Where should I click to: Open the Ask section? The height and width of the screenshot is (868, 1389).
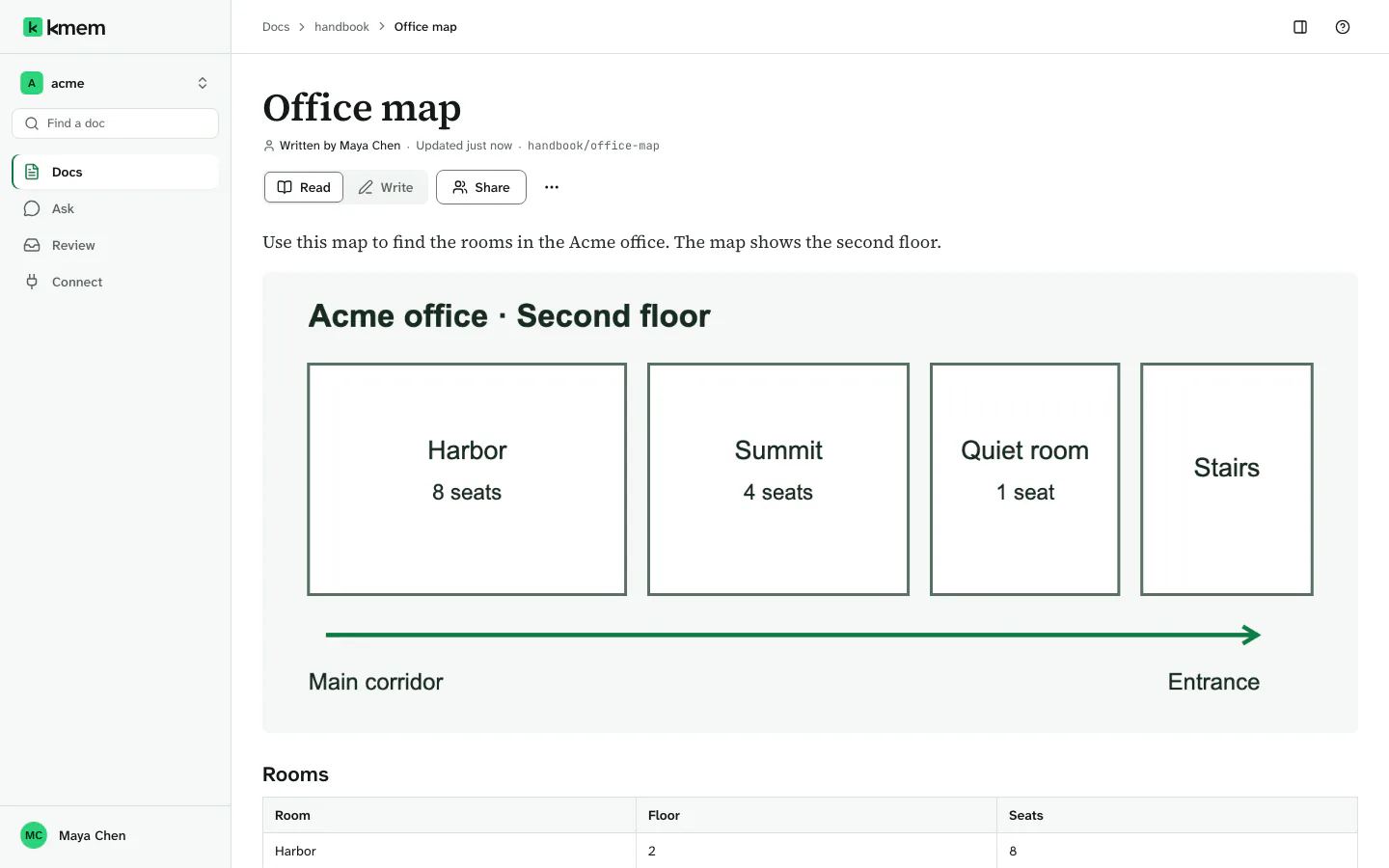point(116,208)
